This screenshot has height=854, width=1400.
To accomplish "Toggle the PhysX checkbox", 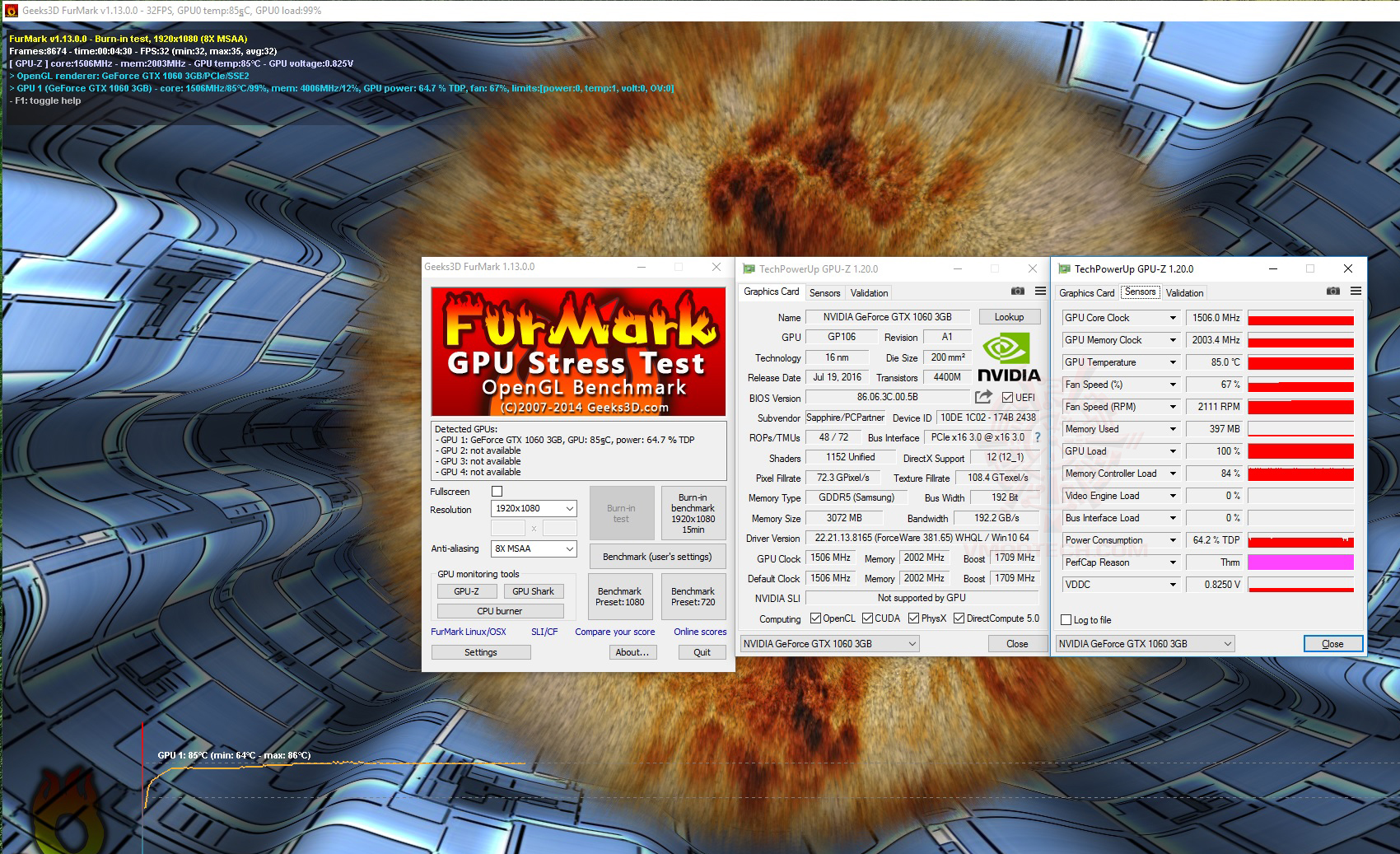I will pos(913,618).
